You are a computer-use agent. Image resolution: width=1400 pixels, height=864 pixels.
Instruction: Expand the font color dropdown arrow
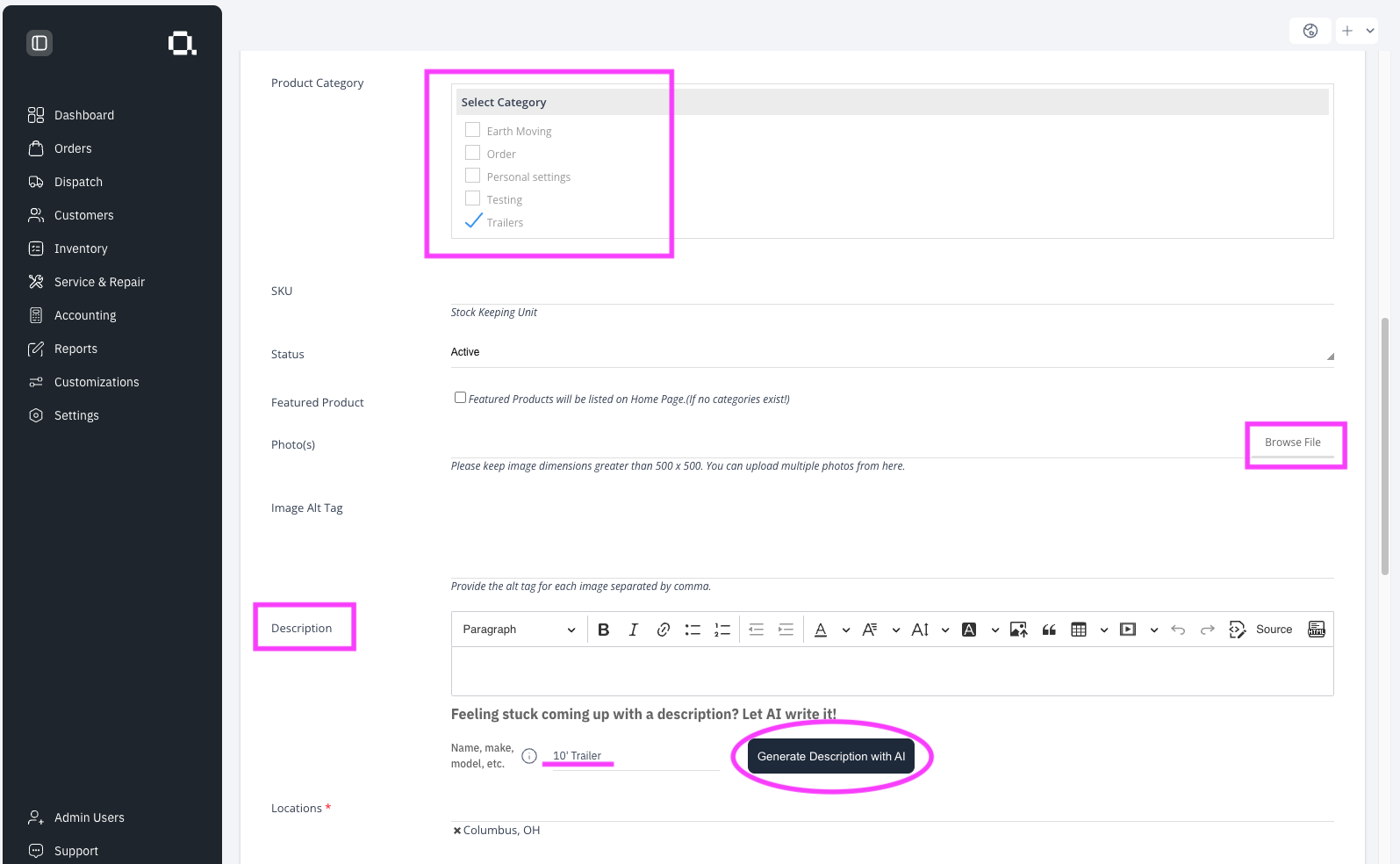pyautogui.click(x=846, y=630)
